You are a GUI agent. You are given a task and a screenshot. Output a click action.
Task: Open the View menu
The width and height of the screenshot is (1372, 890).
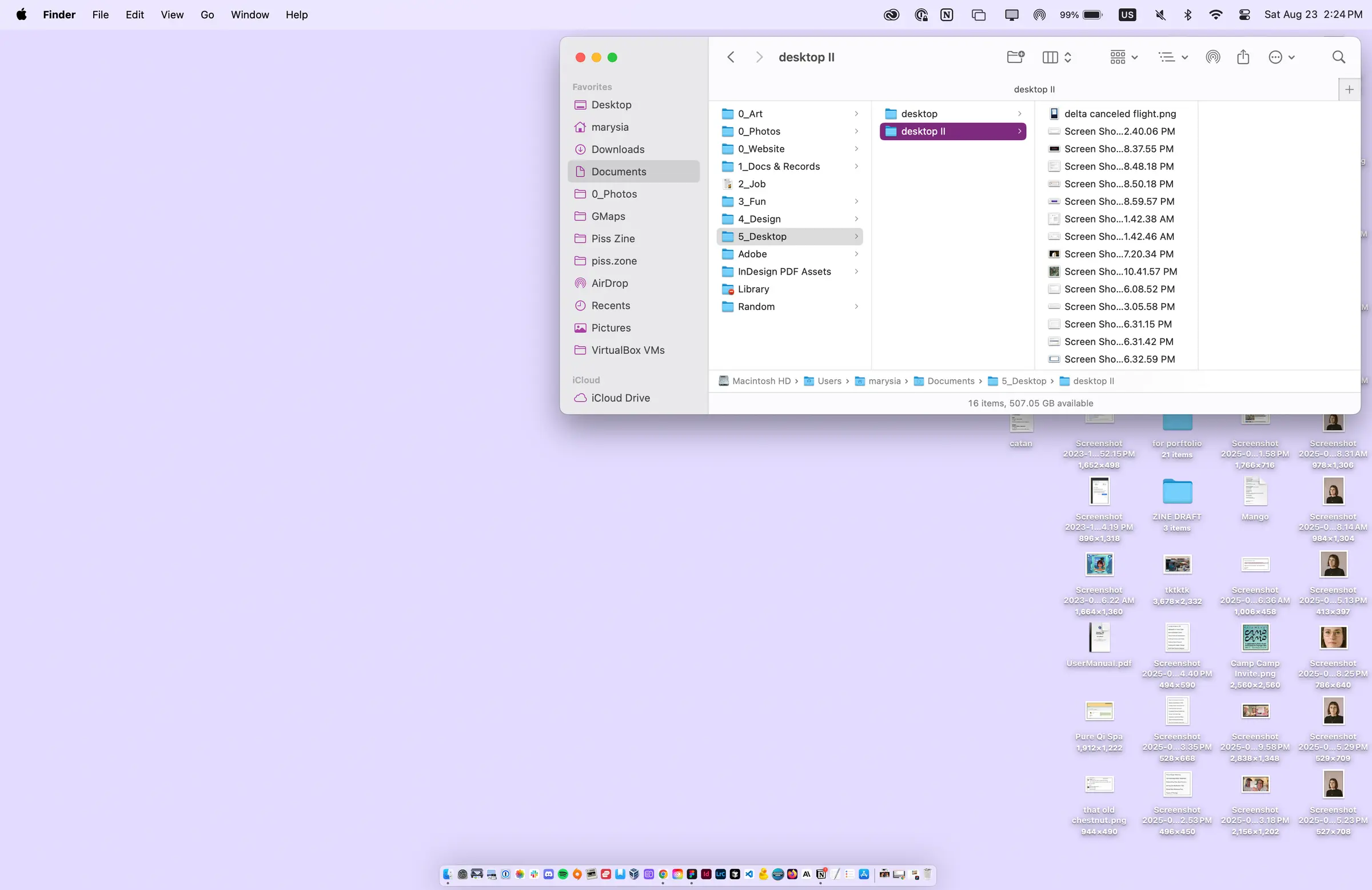coord(172,15)
